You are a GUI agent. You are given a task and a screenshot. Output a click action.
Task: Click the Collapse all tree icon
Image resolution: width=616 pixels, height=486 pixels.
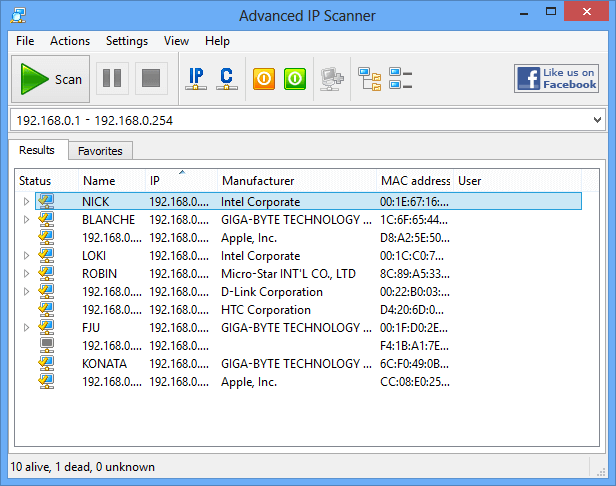(401, 79)
